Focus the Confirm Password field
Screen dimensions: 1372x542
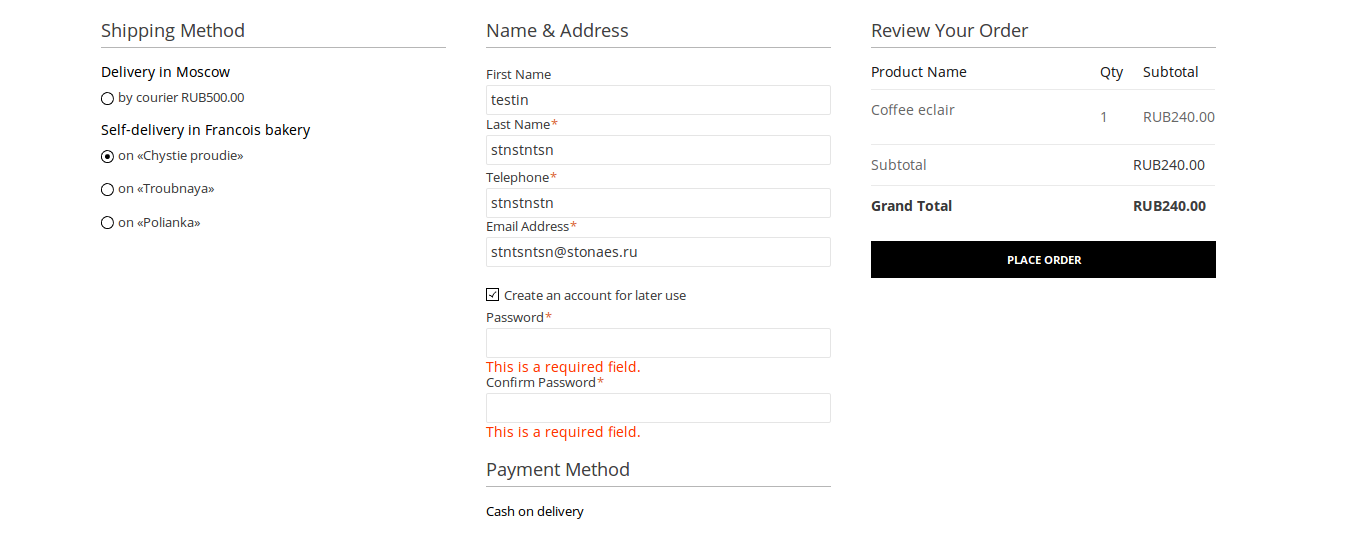658,408
